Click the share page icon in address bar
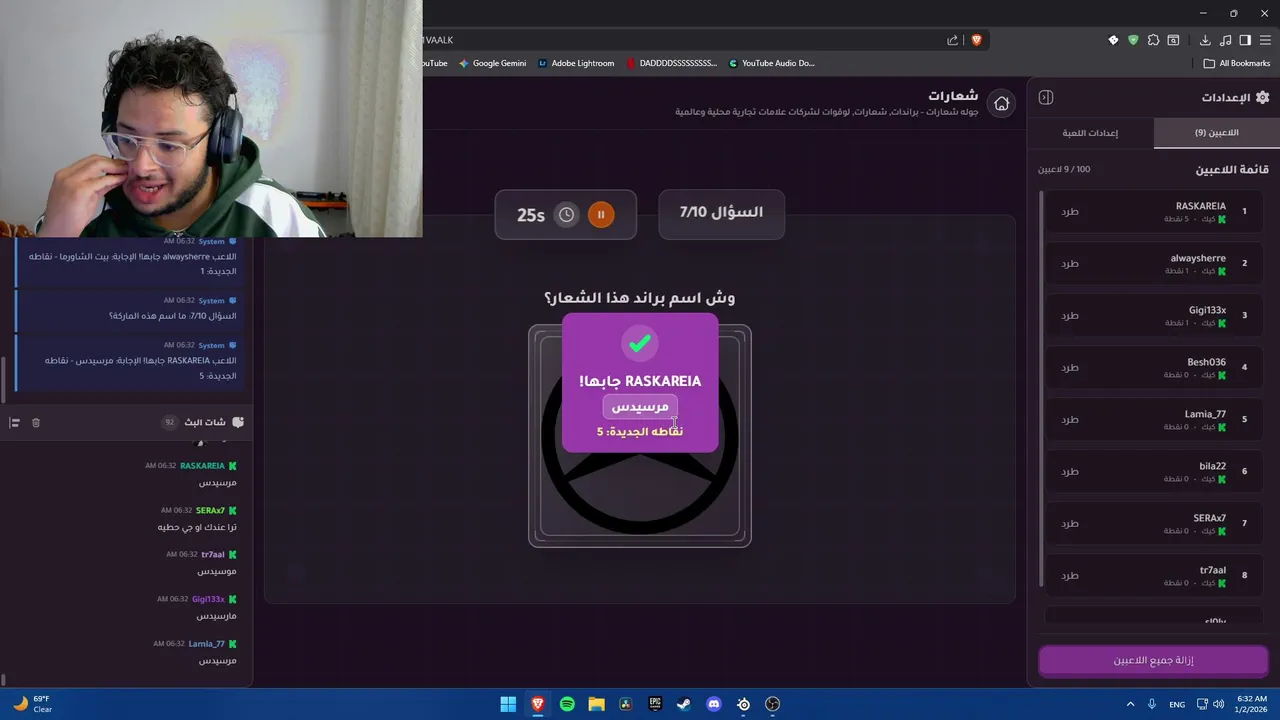The height and width of the screenshot is (720, 1280). click(x=953, y=40)
